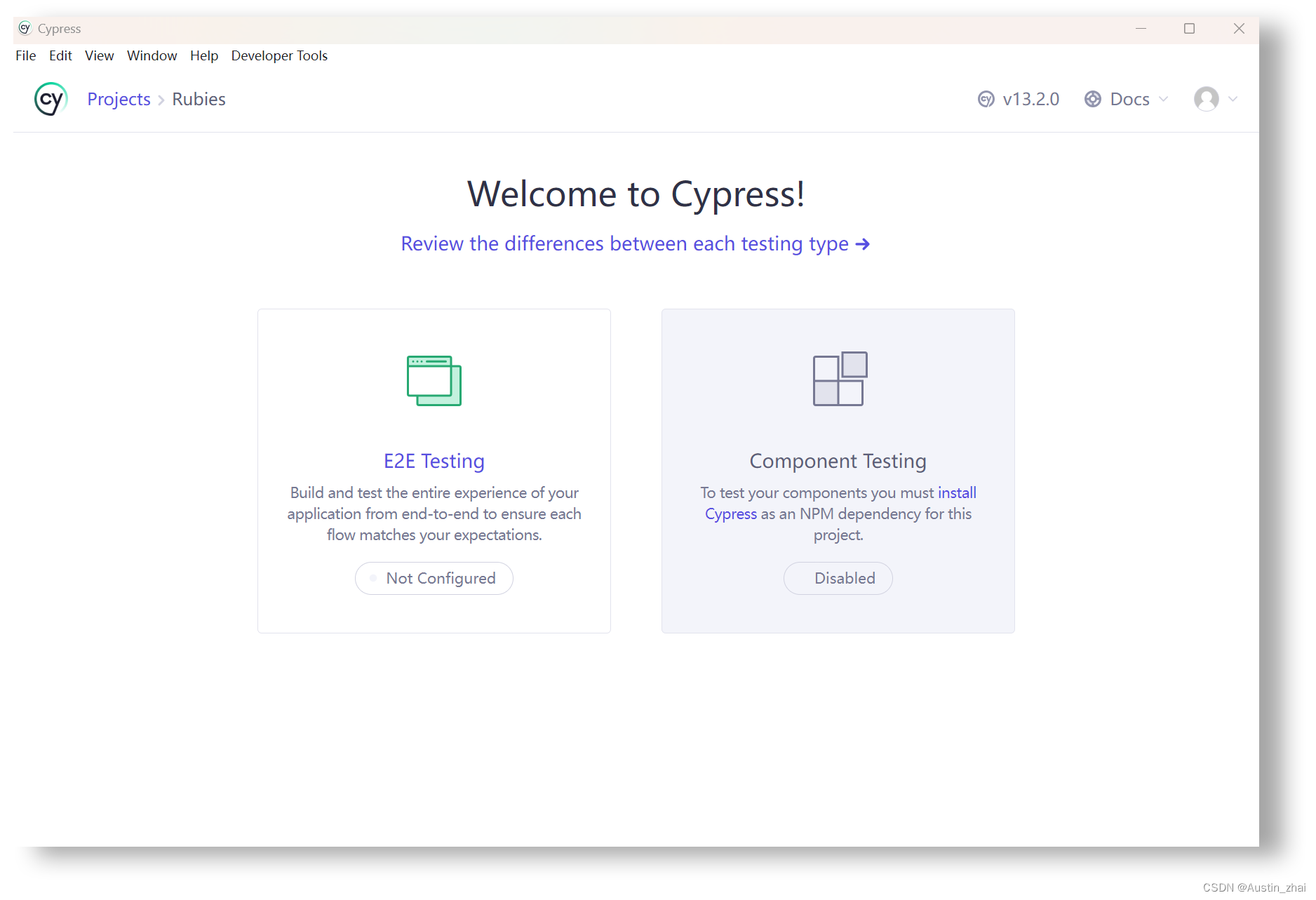Select the E2E Testing title
Image resolution: width=1316 pixels, height=900 pixels.
tap(434, 461)
